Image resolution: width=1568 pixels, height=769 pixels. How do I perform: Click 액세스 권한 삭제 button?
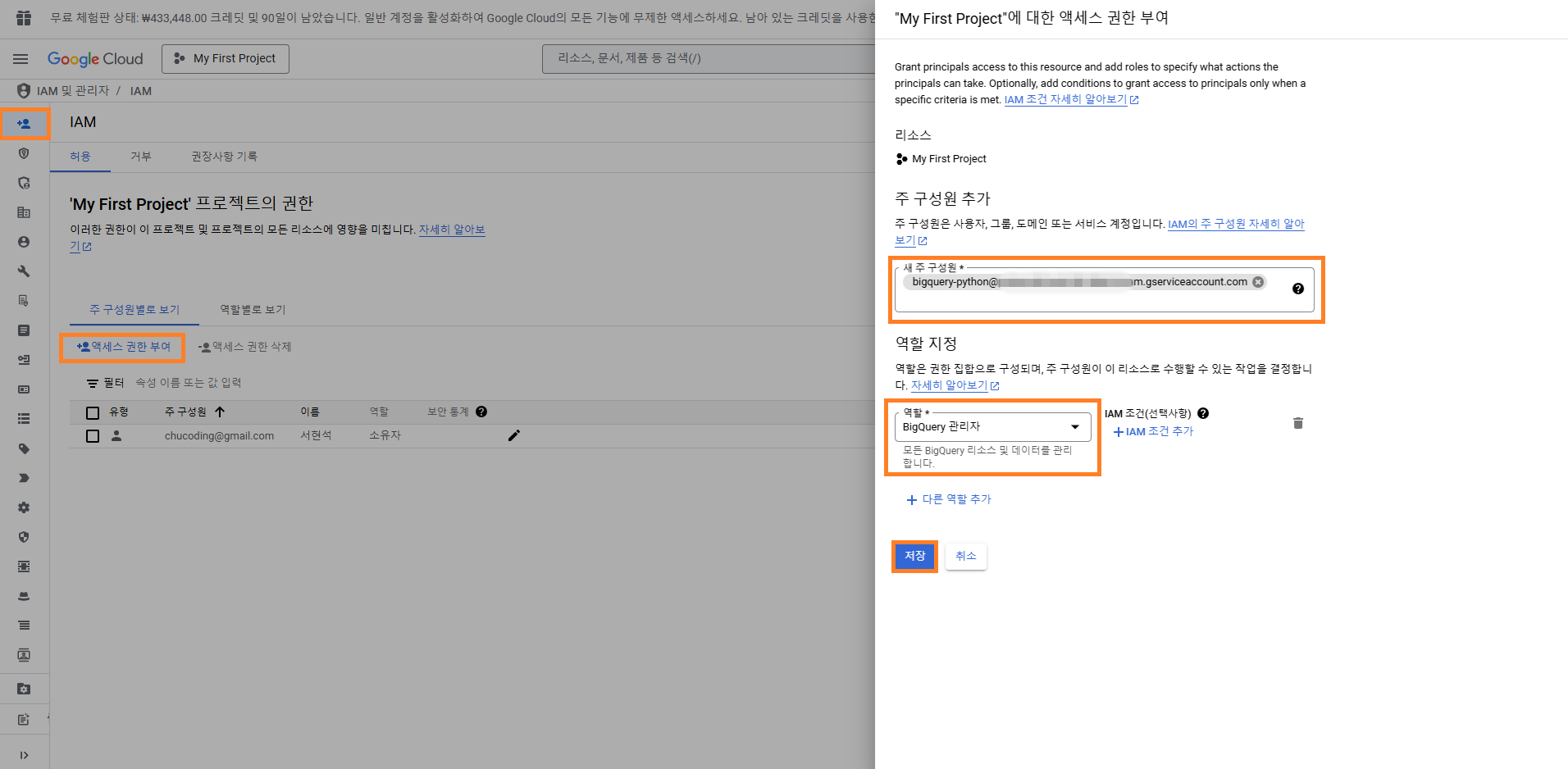tap(244, 348)
